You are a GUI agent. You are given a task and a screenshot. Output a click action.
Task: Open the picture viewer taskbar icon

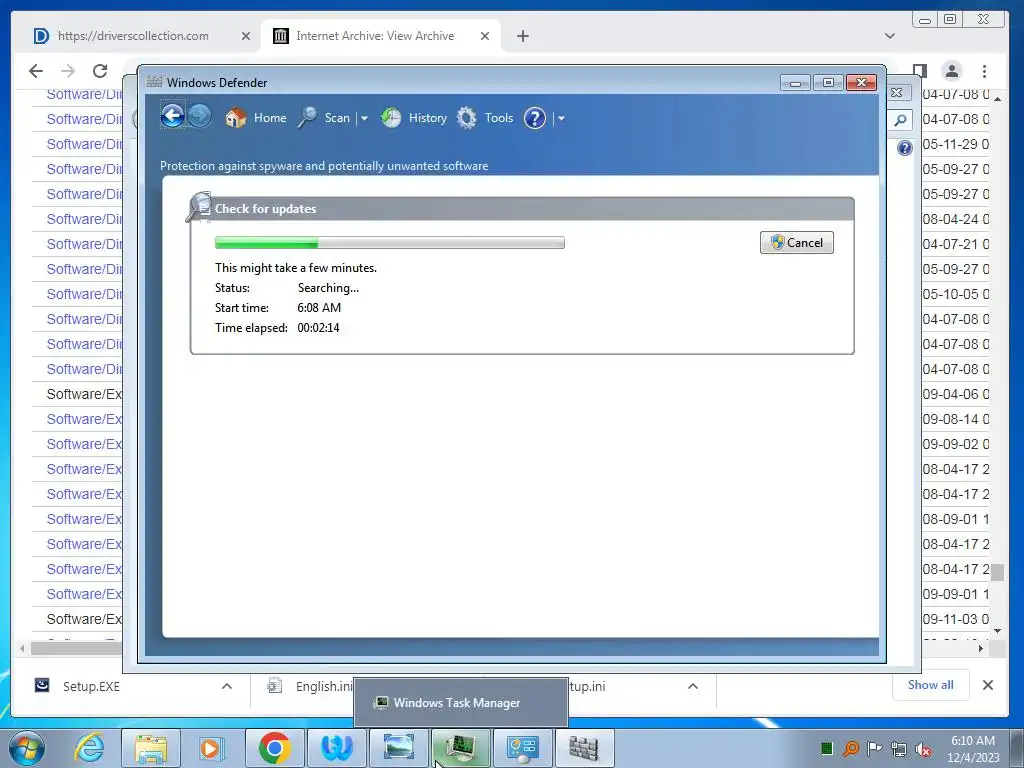pyautogui.click(x=398, y=748)
